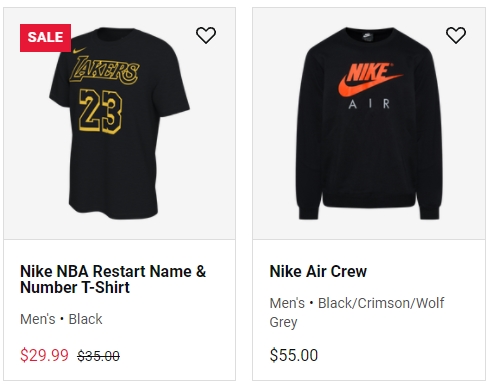Click the $29.99 sale price
The width and height of the screenshot is (494, 388).
click(x=44, y=355)
